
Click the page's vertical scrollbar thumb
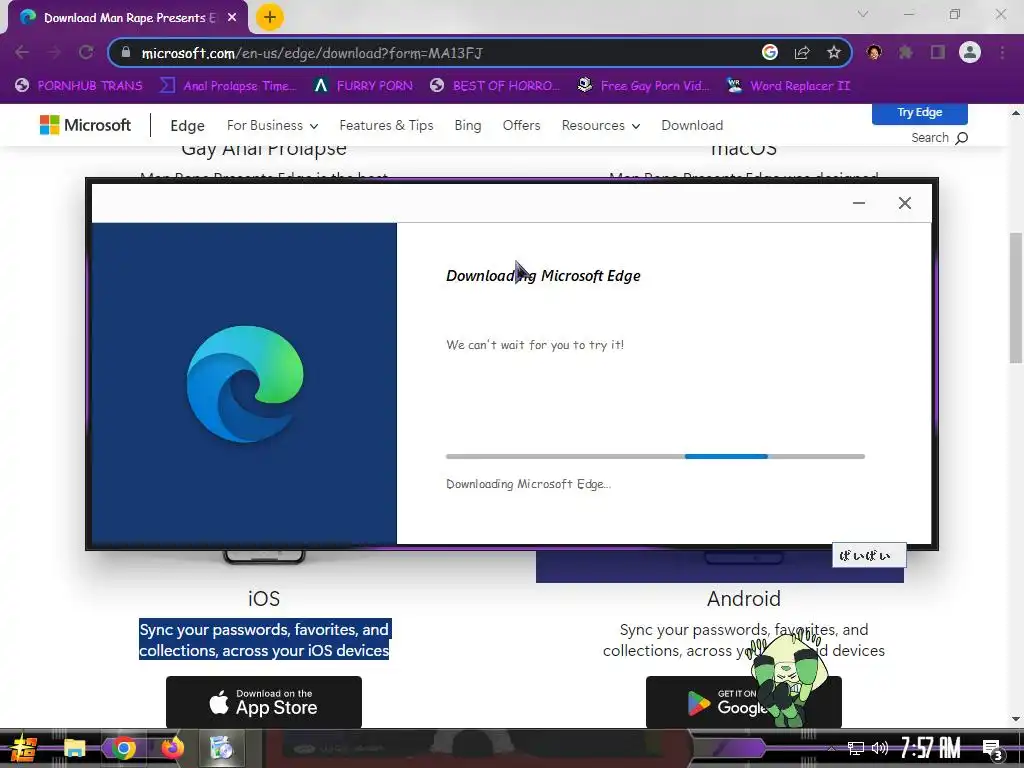point(1016,298)
